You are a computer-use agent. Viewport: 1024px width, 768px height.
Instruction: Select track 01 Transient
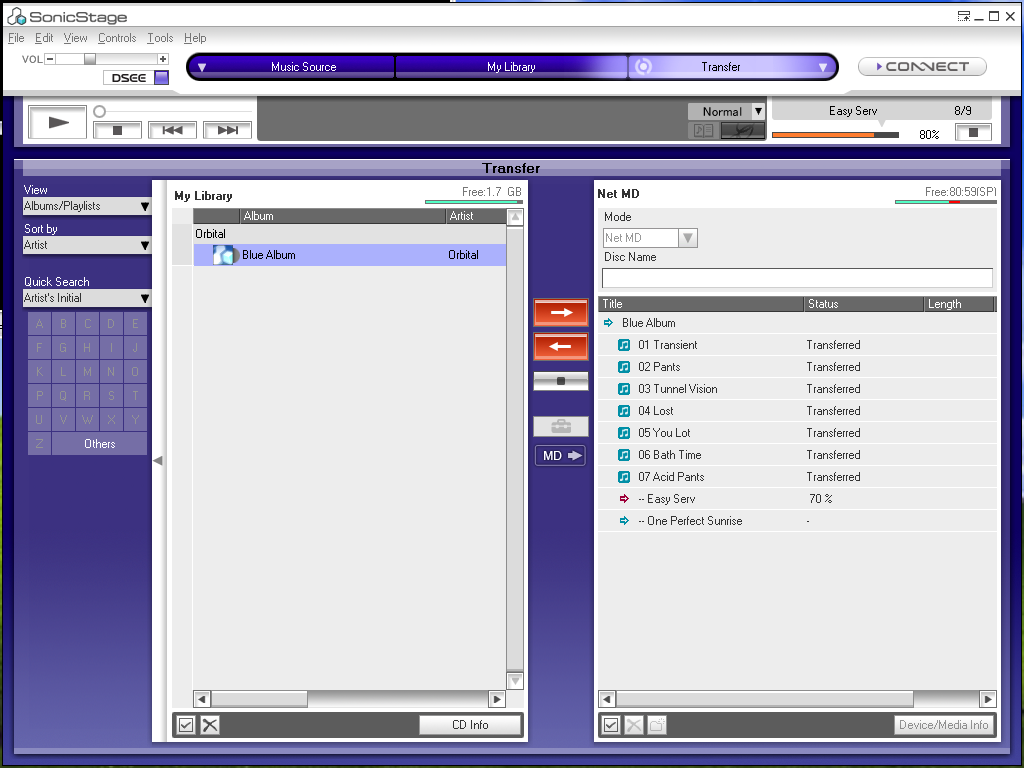pos(797,345)
